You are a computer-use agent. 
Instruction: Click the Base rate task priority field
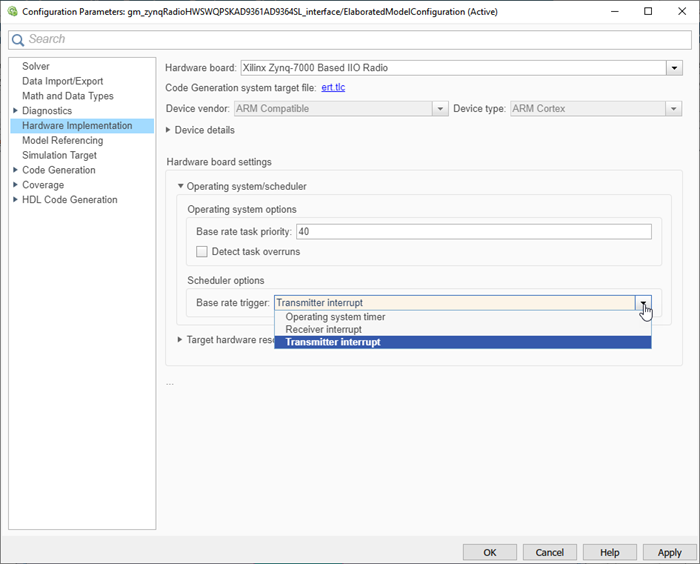point(472,231)
